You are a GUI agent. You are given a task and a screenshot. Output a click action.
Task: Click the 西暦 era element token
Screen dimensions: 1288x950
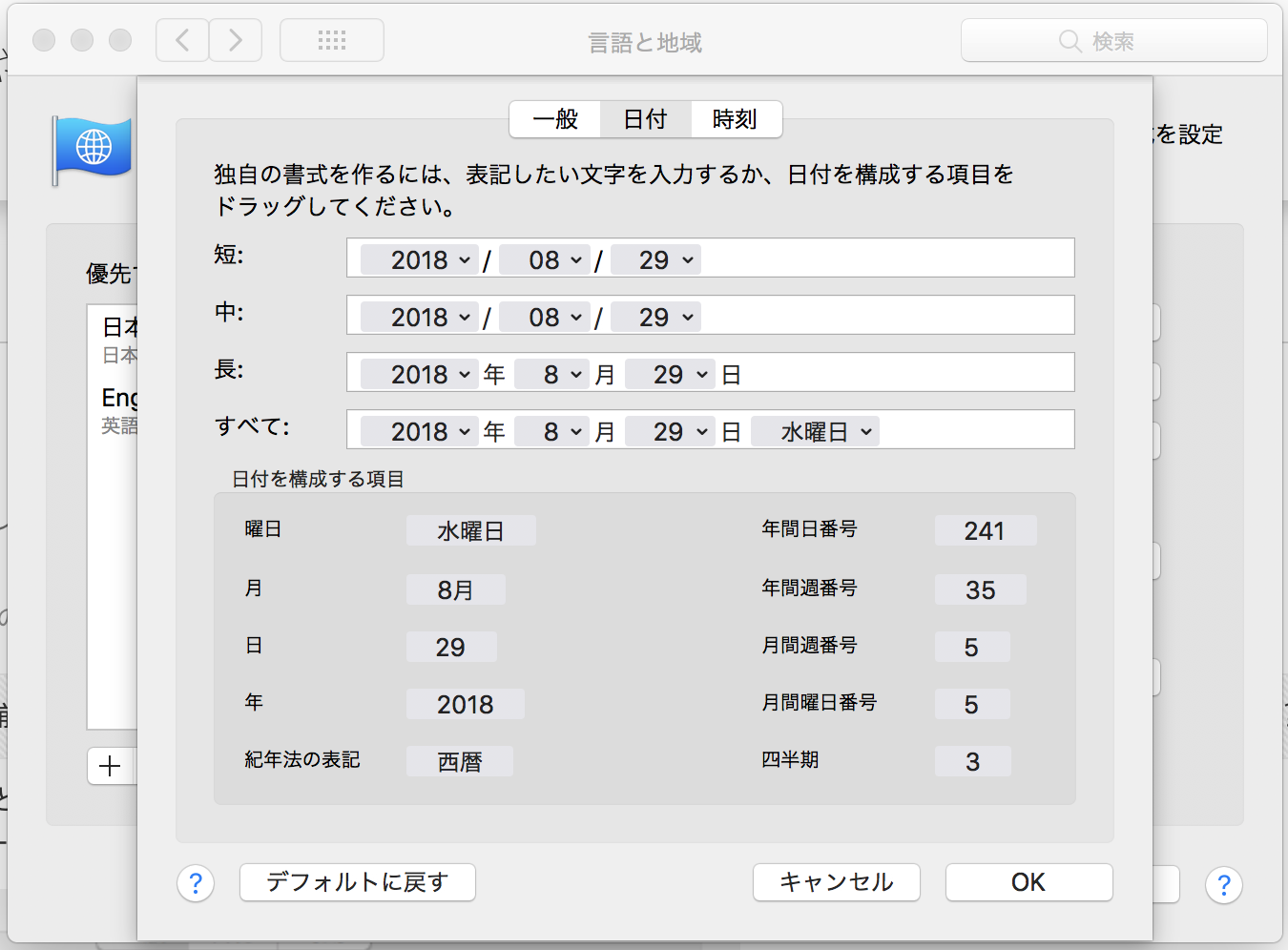pyautogui.click(x=460, y=762)
